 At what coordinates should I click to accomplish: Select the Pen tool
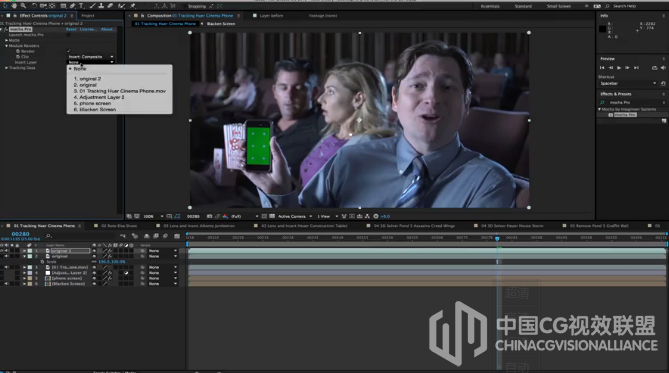pos(72,6)
